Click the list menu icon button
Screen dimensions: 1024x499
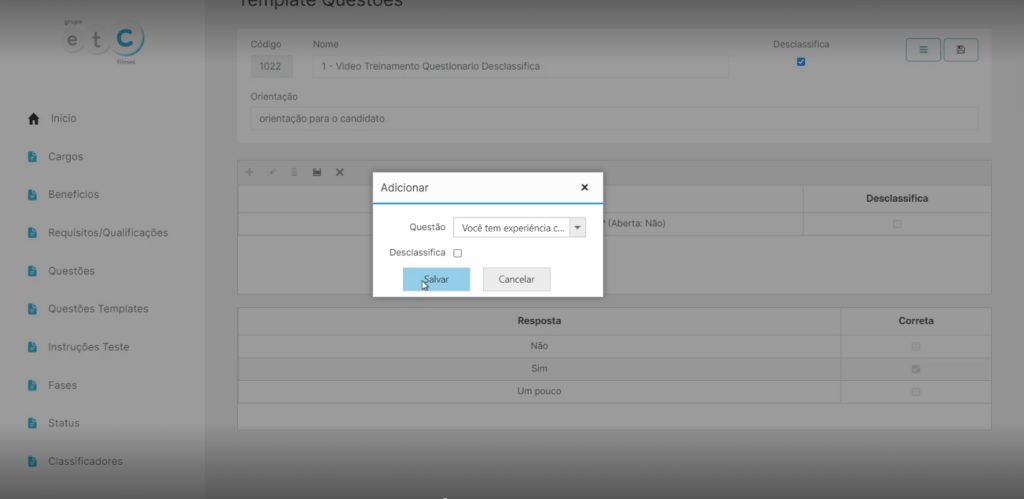pyautogui.click(x=923, y=50)
